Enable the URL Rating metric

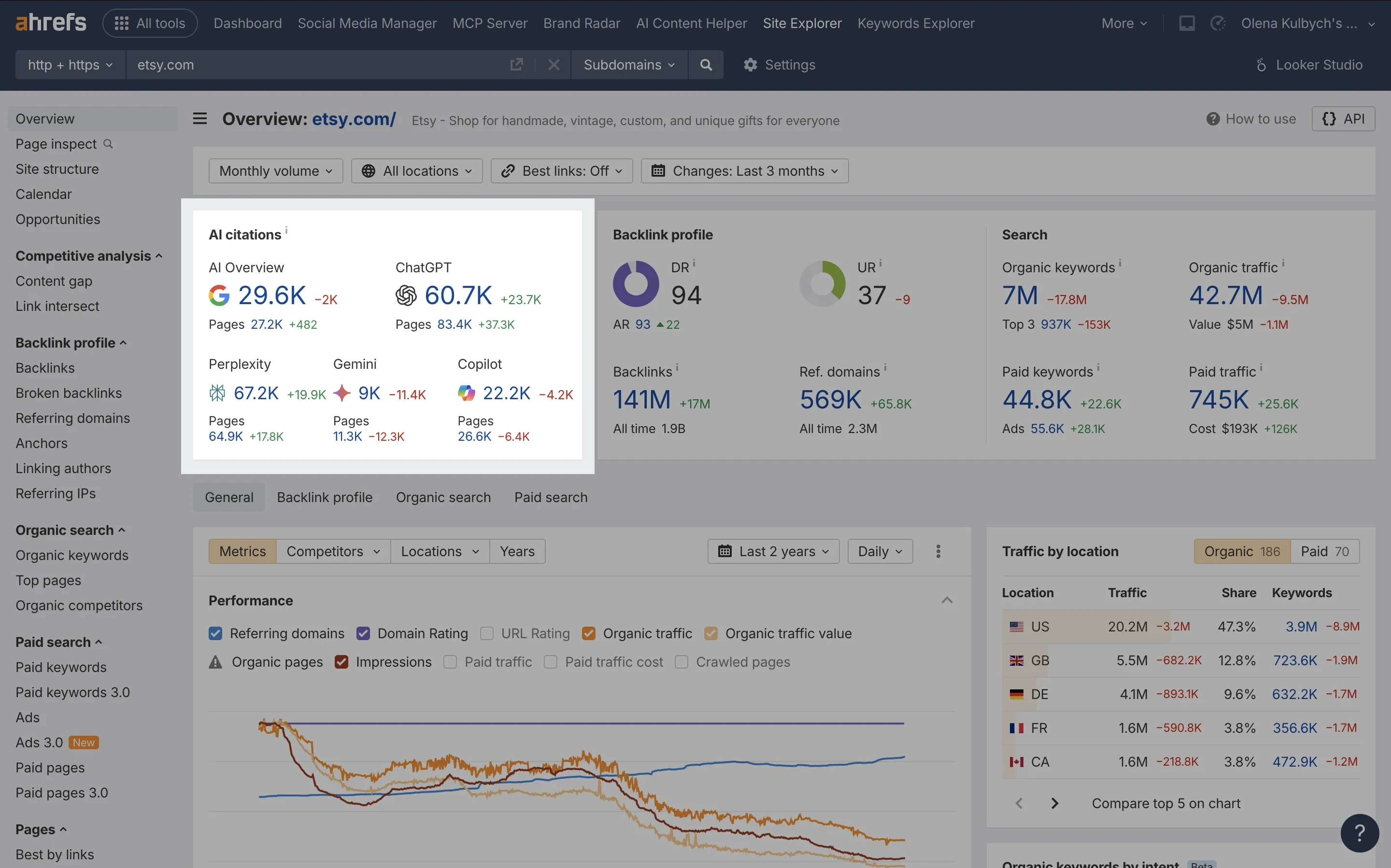[x=486, y=633]
